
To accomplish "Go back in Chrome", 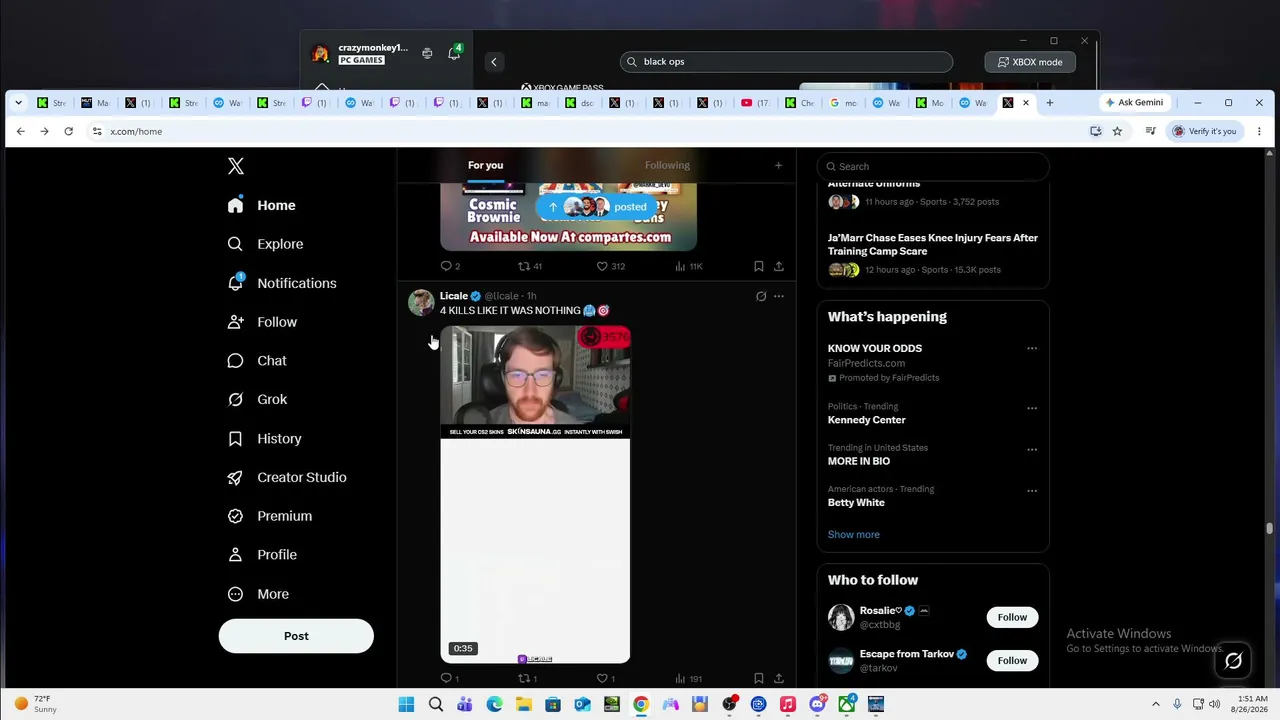I will pyautogui.click(x=20, y=131).
